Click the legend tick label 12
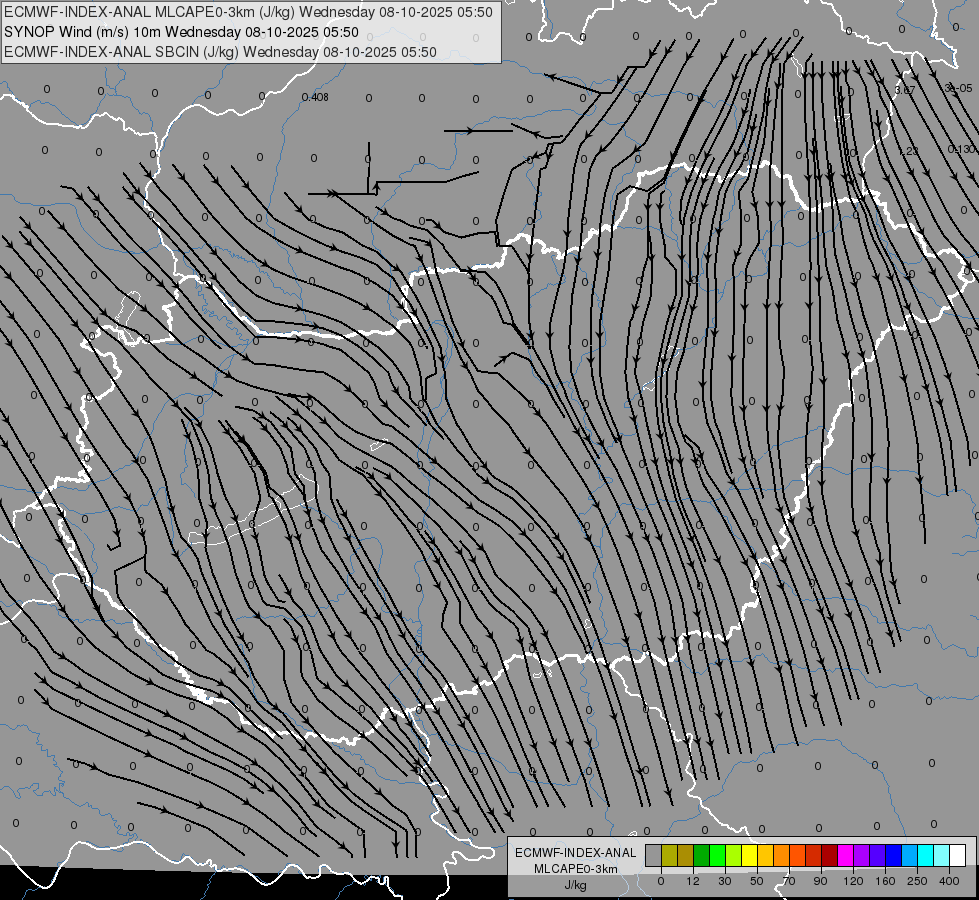Screen dimensions: 979x900 click(693, 881)
